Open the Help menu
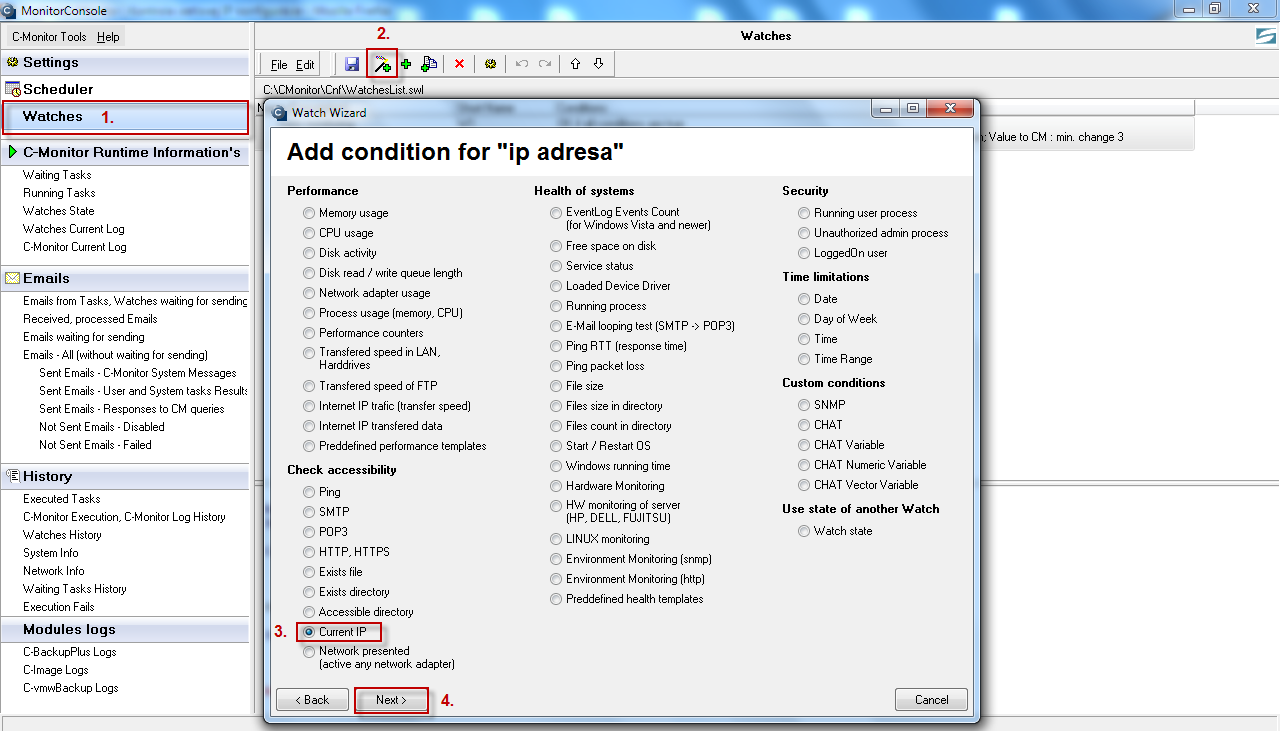This screenshot has height=731, width=1280. tap(108, 37)
